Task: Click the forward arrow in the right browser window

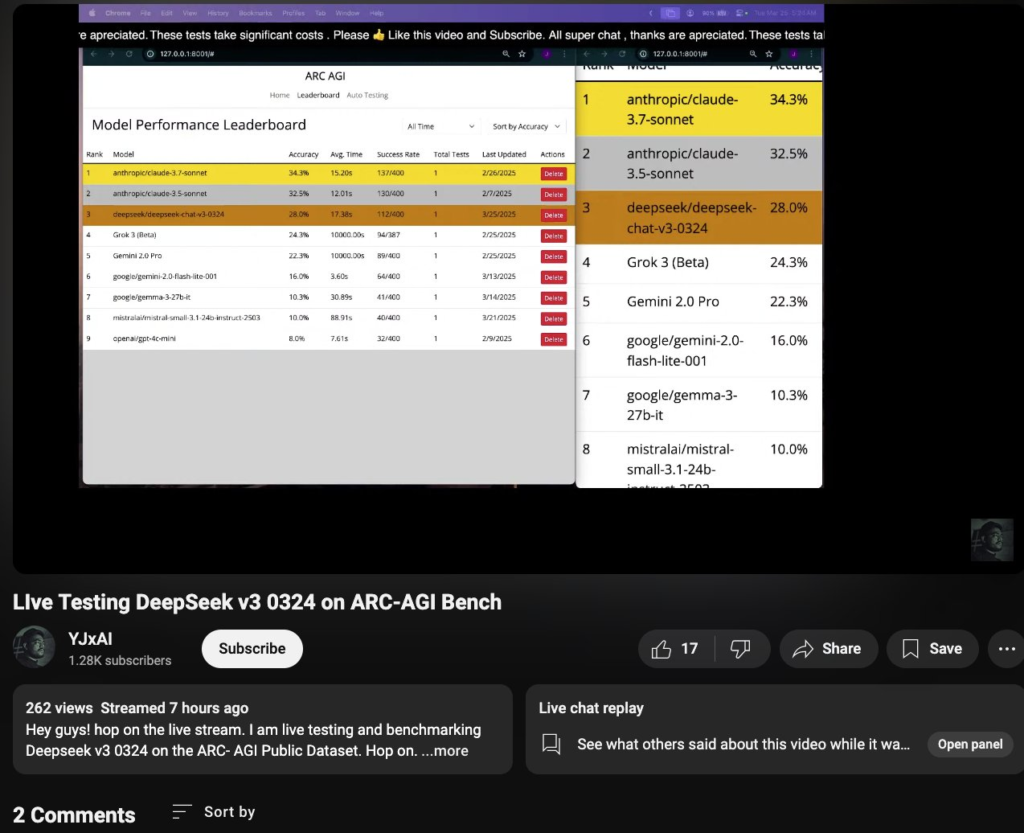Action: click(604, 54)
